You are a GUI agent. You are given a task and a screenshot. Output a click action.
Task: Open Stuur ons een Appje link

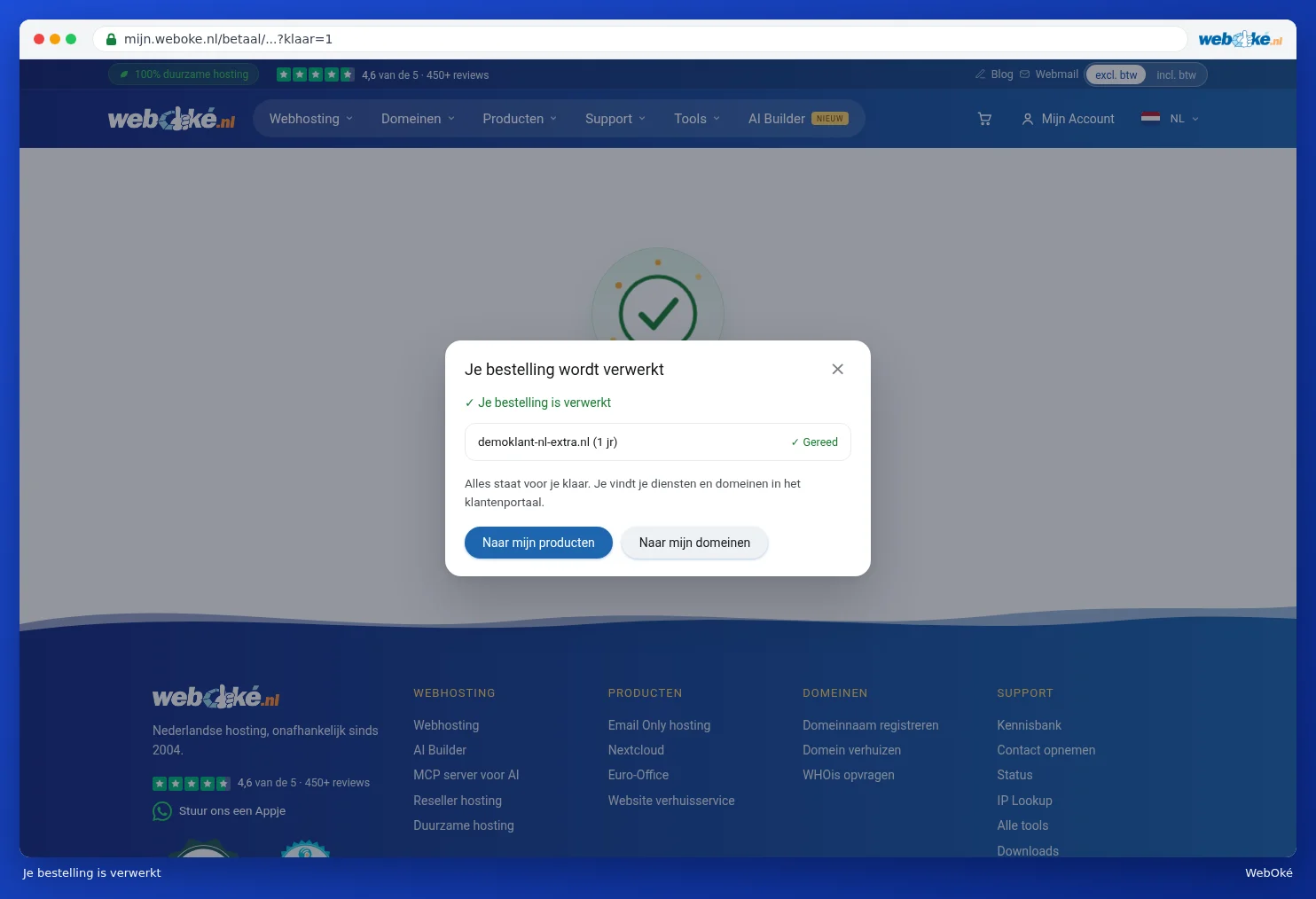232,811
